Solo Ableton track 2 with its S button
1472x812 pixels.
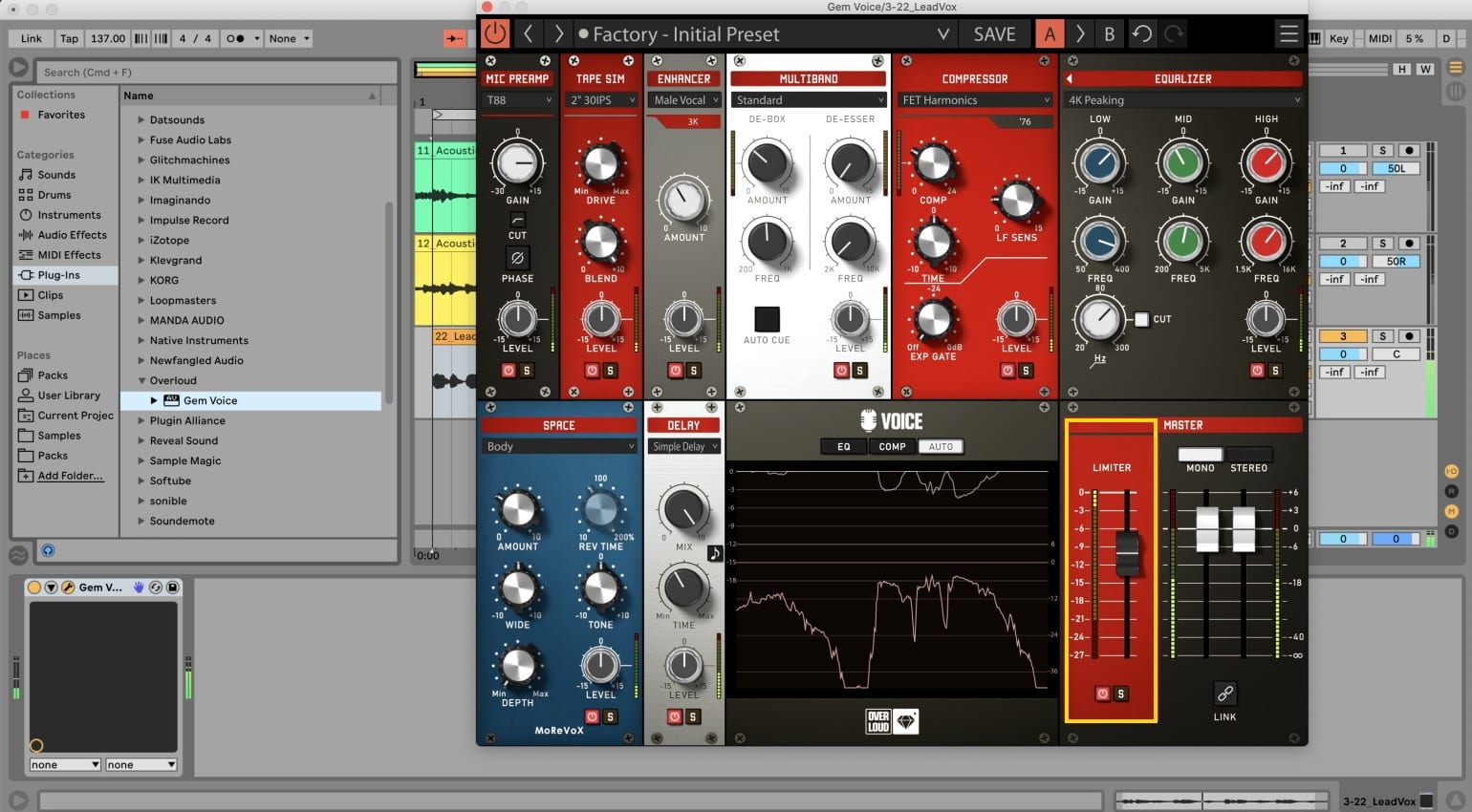1382,244
